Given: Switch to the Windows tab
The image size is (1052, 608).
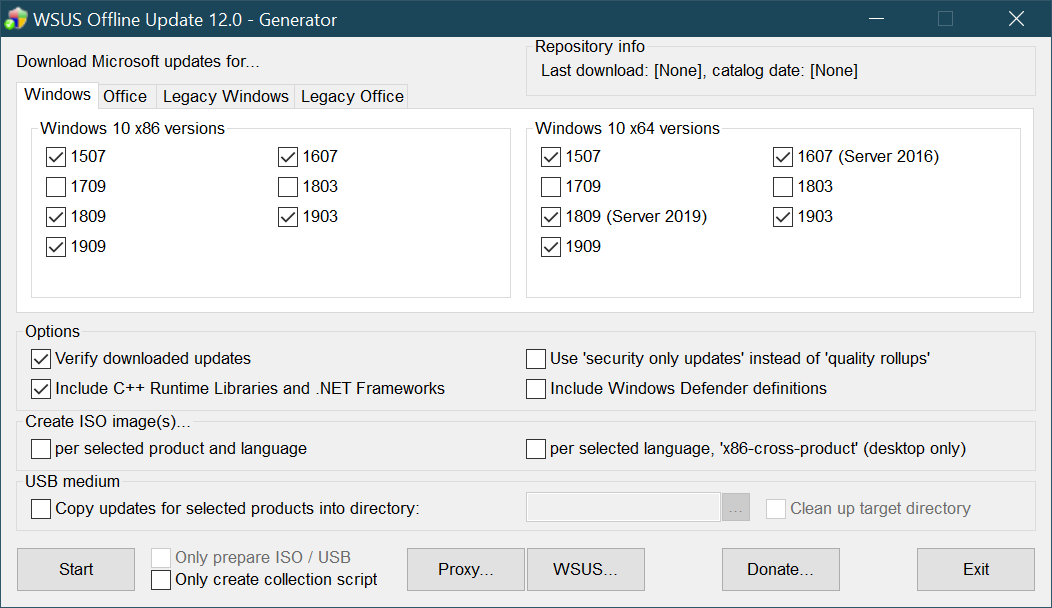Looking at the screenshot, I should 58,95.
